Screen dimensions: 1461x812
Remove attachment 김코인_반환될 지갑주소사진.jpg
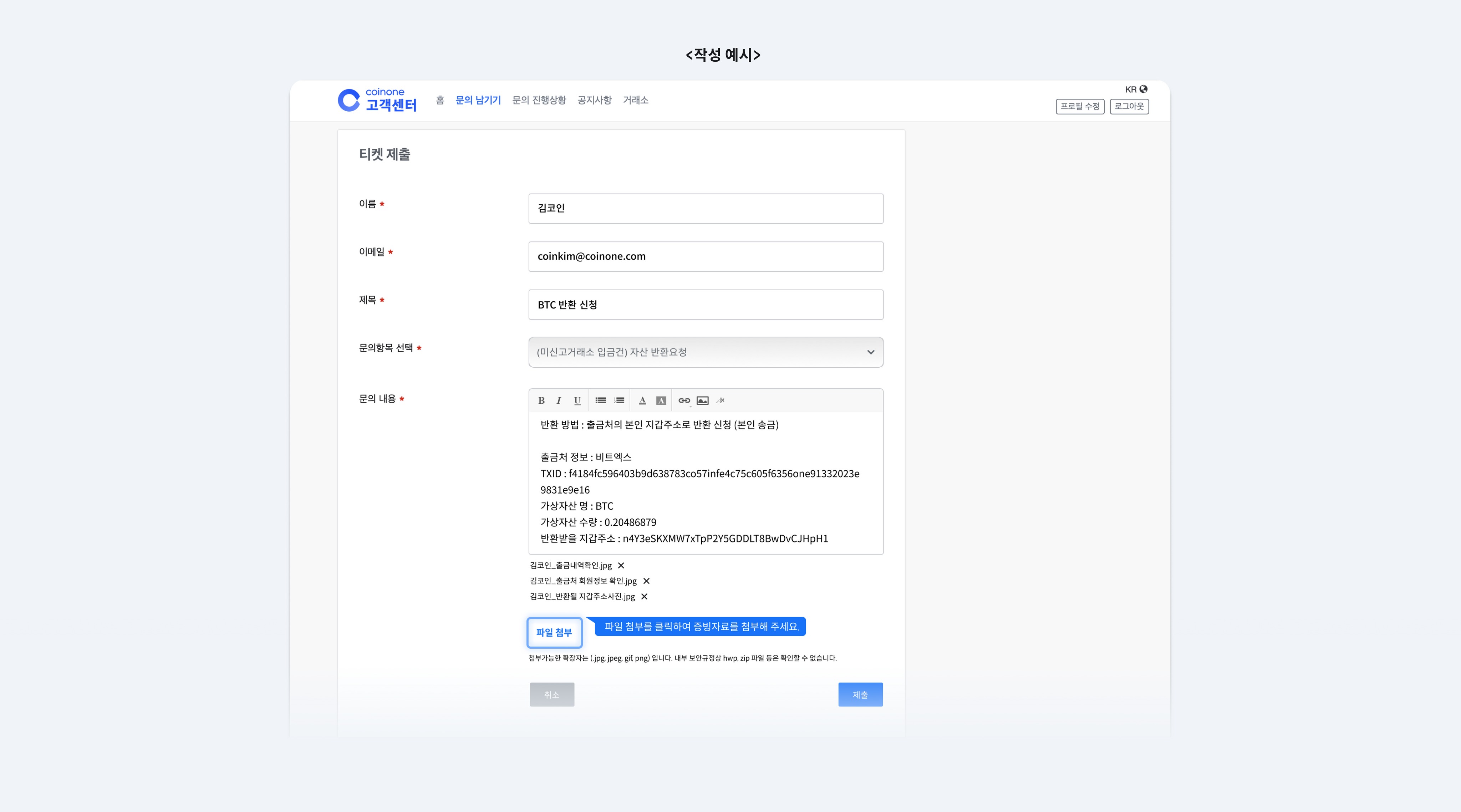(644, 597)
